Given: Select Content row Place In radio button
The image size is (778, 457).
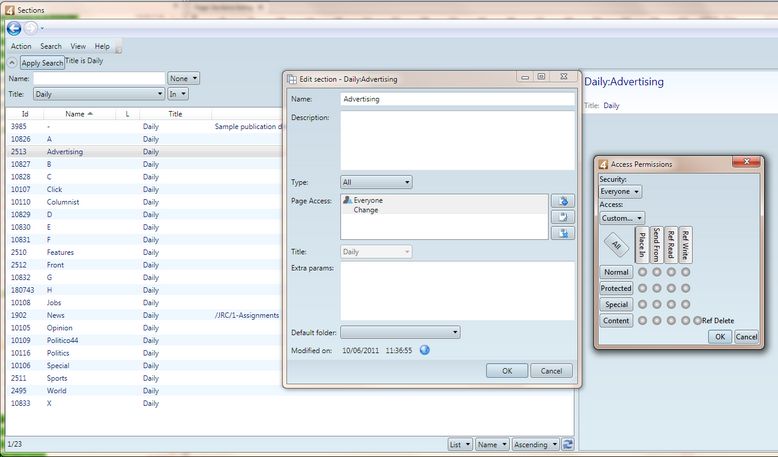Looking at the screenshot, I should click(x=643, y=321).
